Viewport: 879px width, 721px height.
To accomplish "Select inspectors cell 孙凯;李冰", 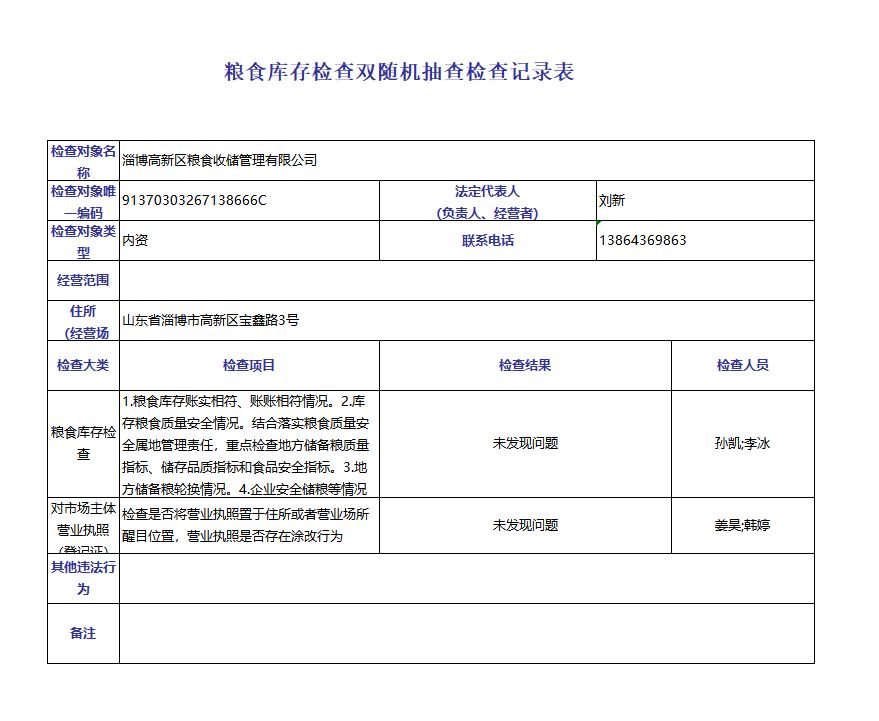I will [742, 443].
